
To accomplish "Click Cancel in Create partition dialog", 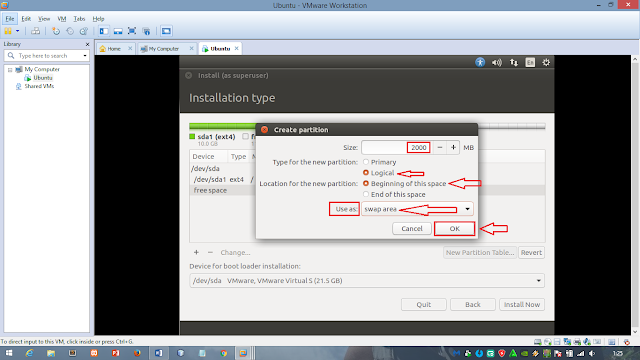I will 412,229.
